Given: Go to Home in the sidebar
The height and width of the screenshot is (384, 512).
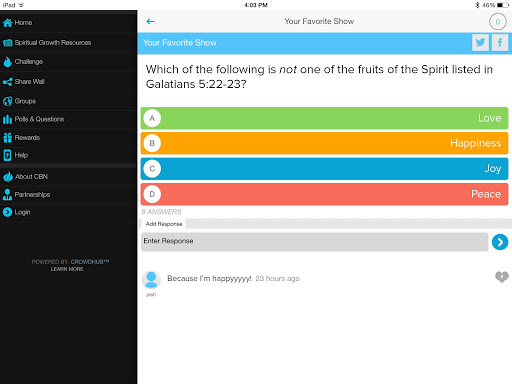Looking at the screenshot, I should click(x=68, y=23).
